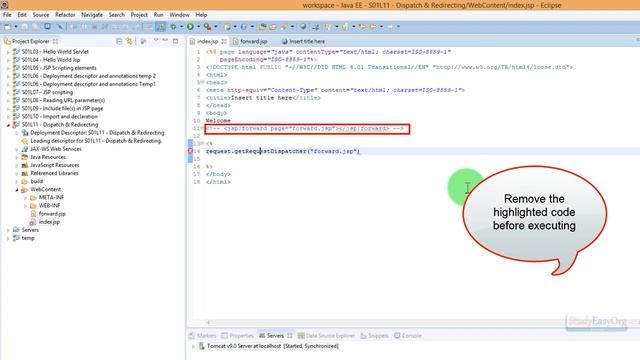The width and height of the screenshot is (640, 360).
Task: Open the Help menu
Action: [201, 15]
